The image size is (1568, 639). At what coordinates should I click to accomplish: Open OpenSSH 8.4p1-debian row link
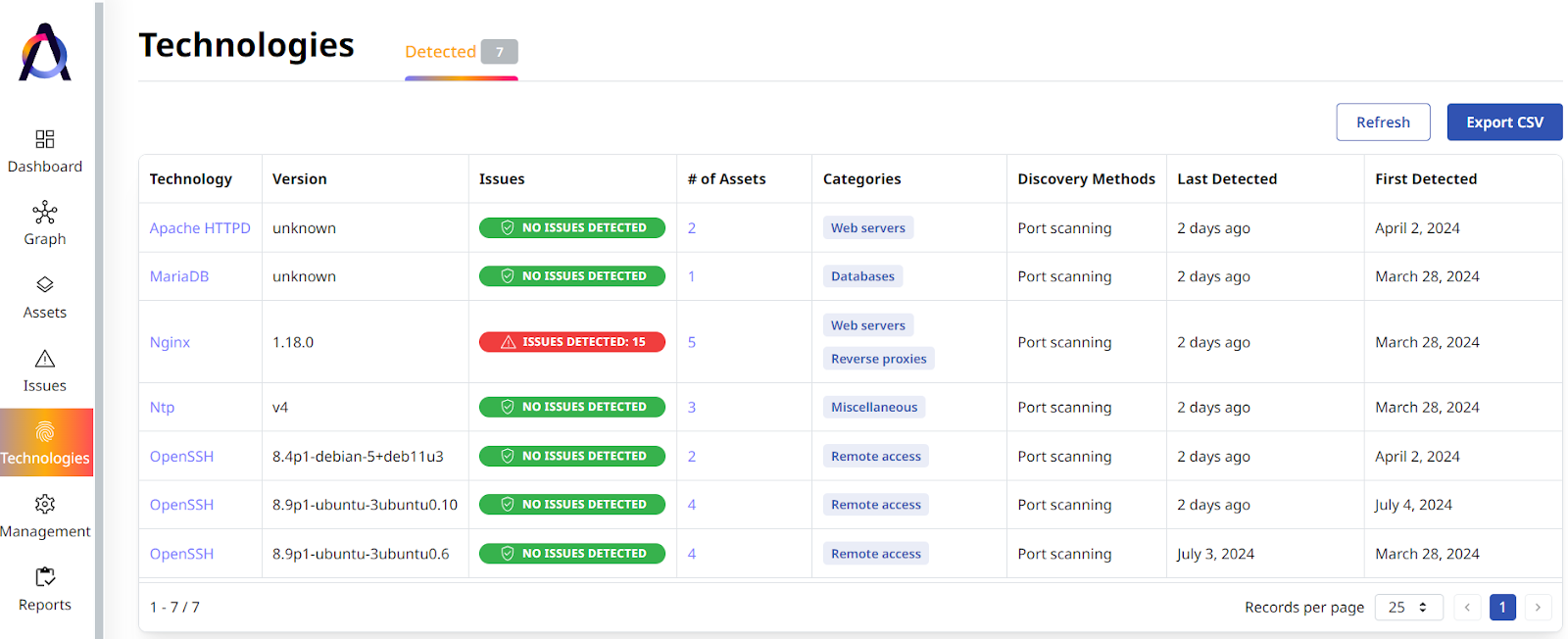point(181,457)
